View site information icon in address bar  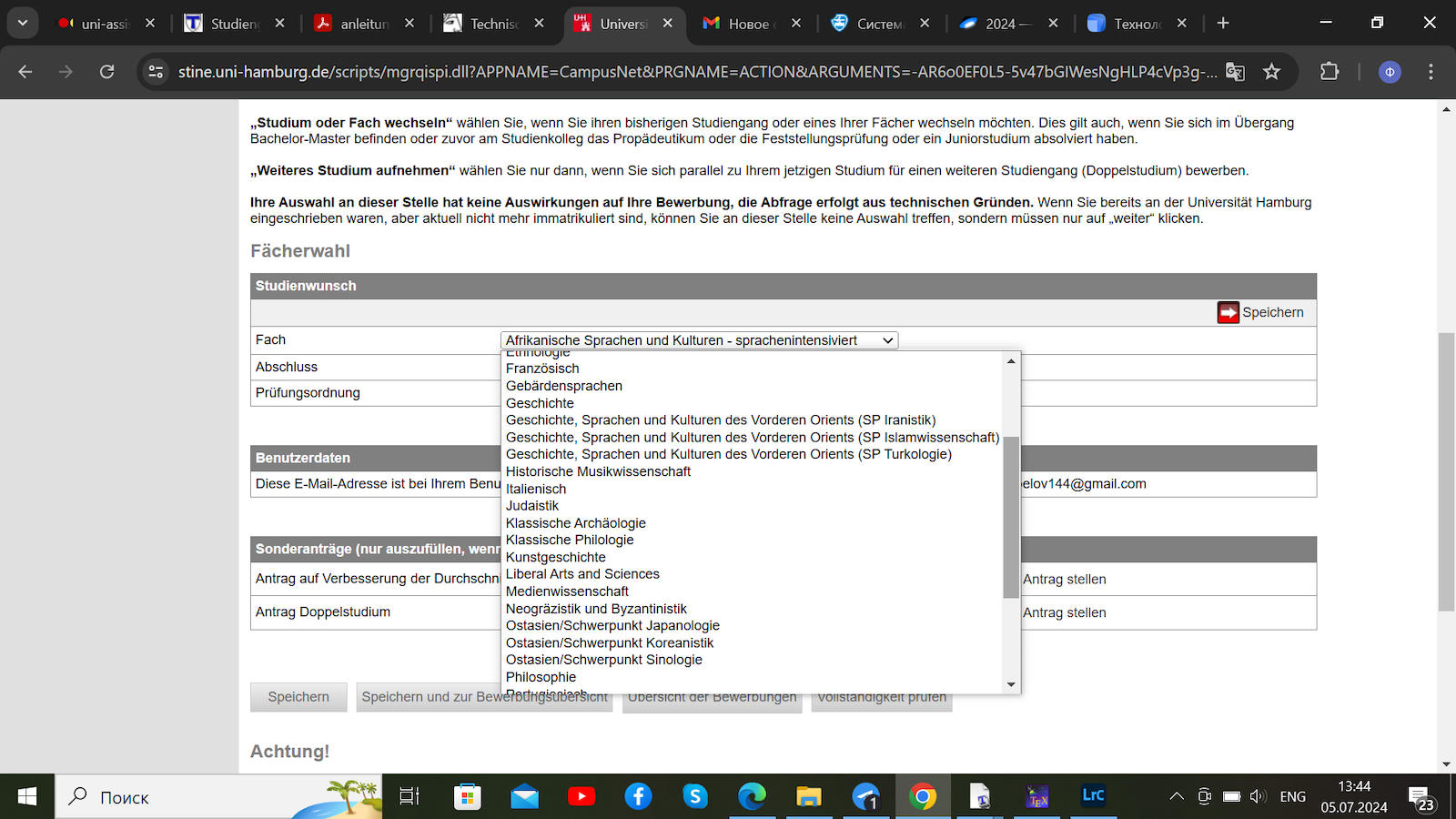157,72
